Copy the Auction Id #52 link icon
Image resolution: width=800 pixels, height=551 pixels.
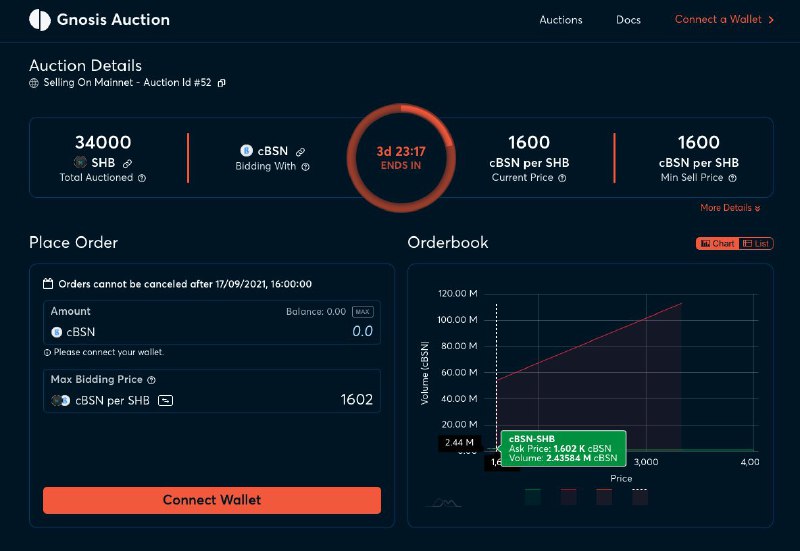(x=221, y=83)
